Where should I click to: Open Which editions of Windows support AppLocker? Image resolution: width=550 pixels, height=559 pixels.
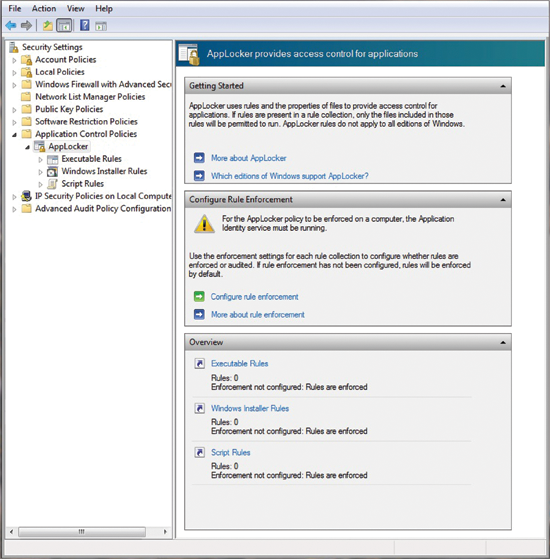(x=289, y=176)
